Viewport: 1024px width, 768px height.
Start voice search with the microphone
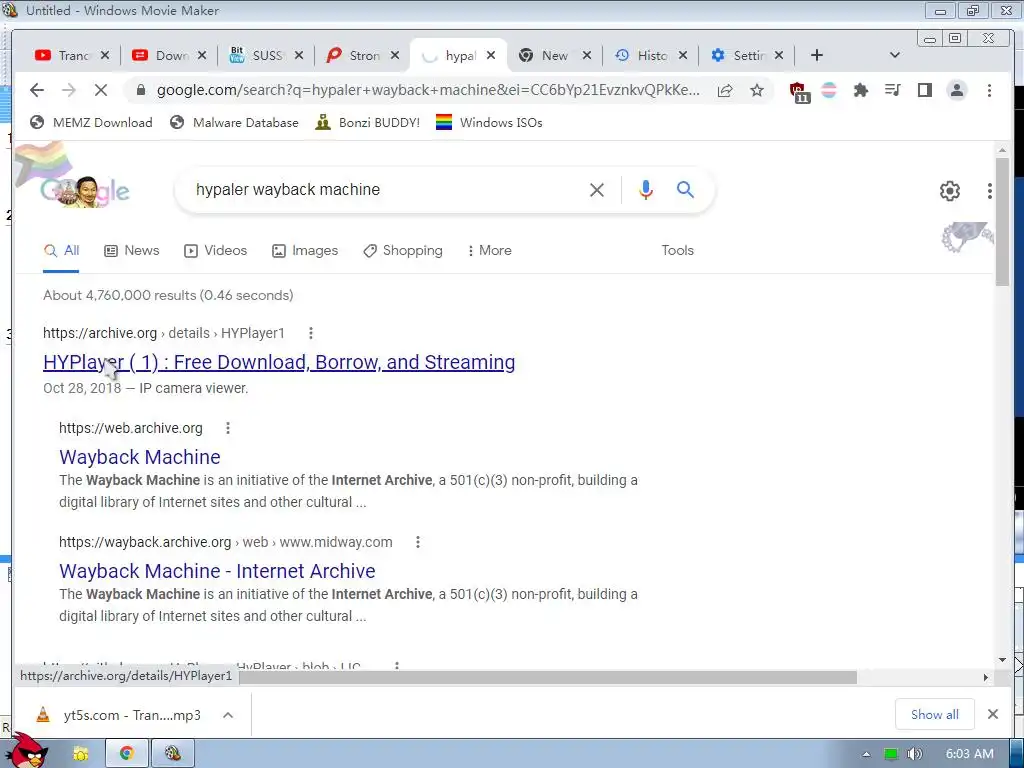click(x=645, y=190)
